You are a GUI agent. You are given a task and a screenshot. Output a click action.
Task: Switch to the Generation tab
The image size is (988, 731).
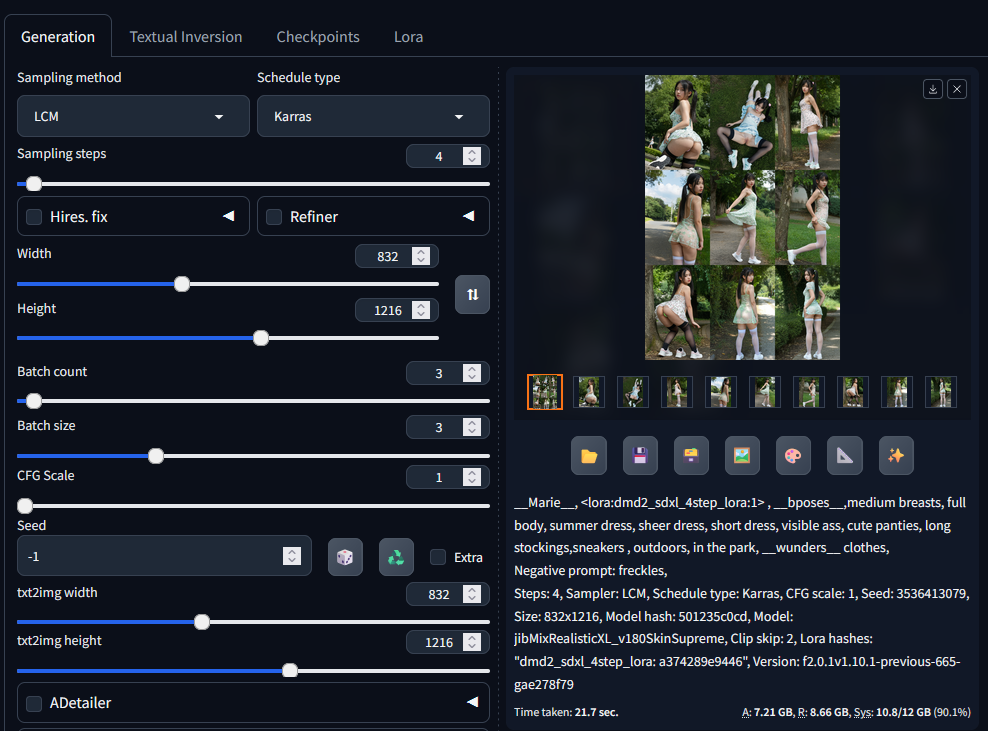(x=58, y=37)
